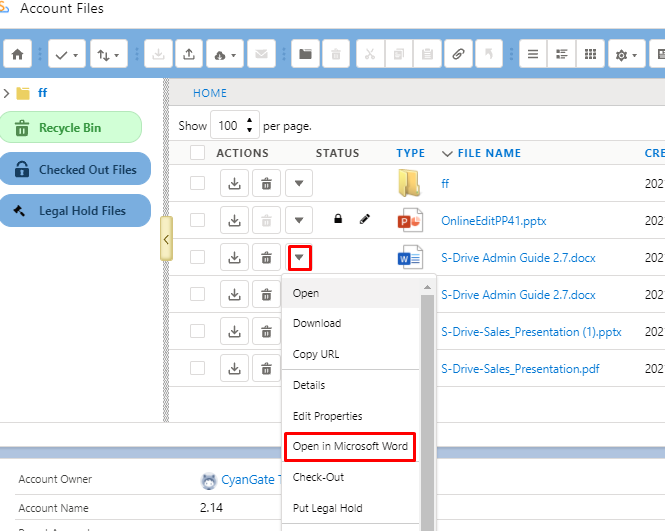The image size is (665, 531).
Task: Choose Open in Microsoft Word
Action: click(350, 446)
